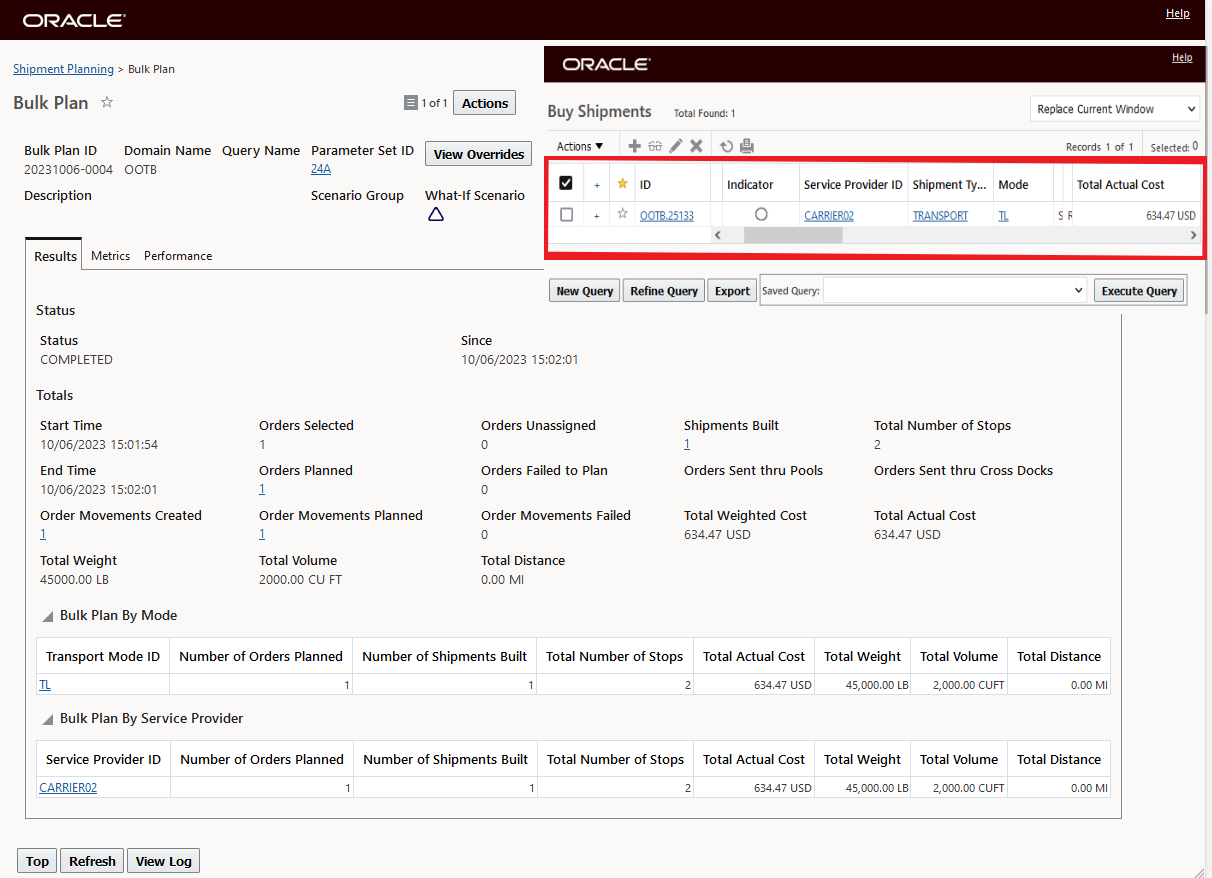Viewport: 1212px width, 878px height.
Task: Click the Mode column header in shipments table
Action: (1024, 184)
